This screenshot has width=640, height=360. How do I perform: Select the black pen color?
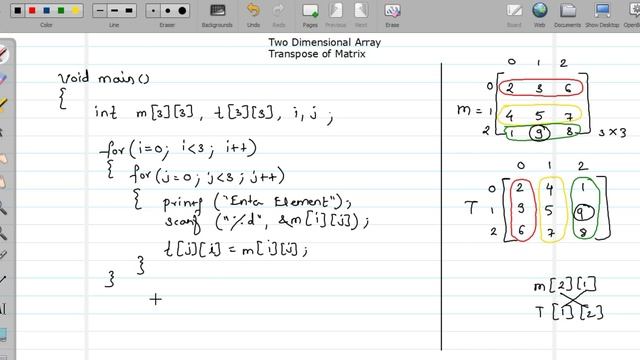pyautogui.click(x=17, y=11)
